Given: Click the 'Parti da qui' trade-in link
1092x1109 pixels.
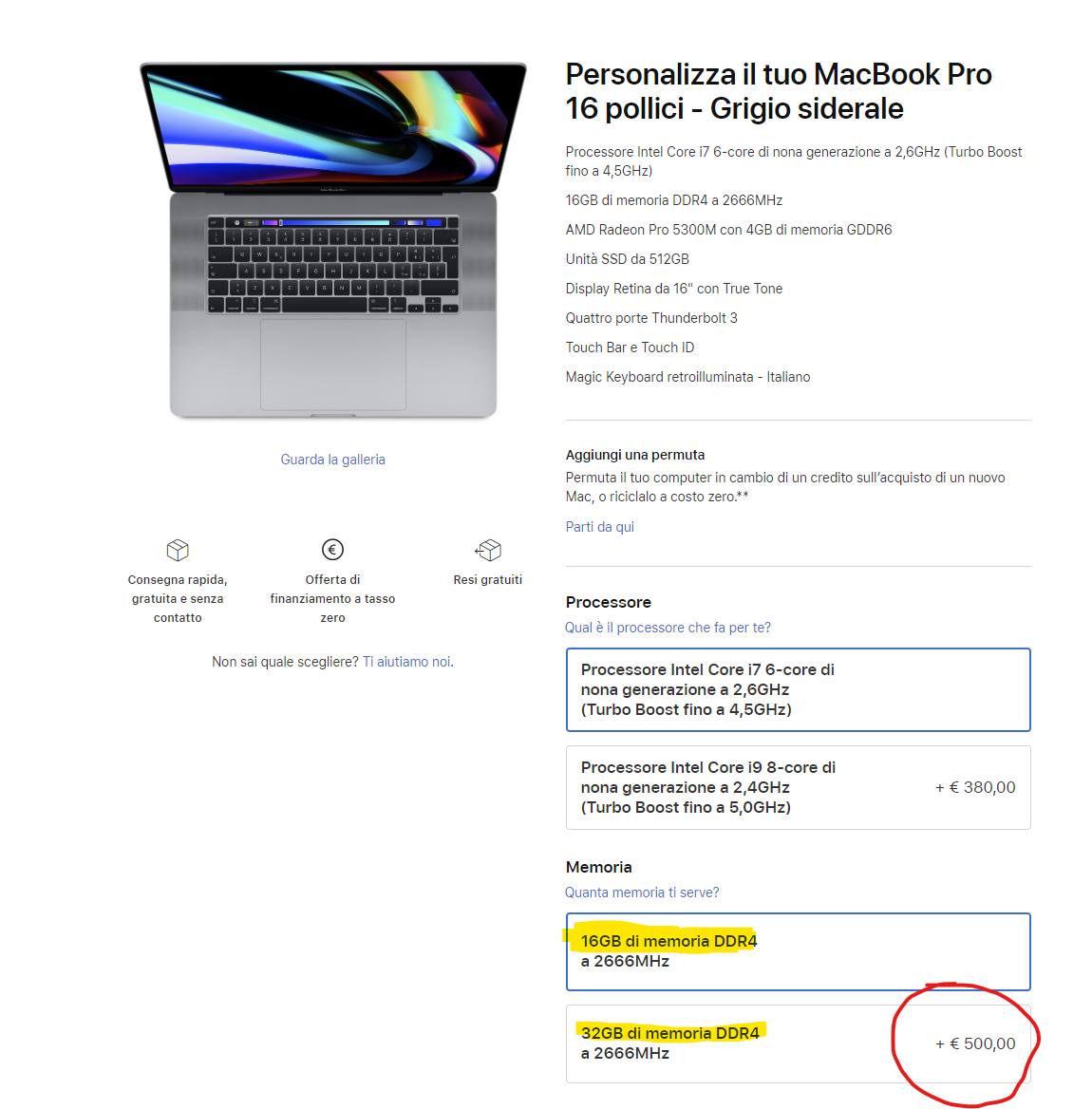Looking at the screenshot, I should 600,527.
